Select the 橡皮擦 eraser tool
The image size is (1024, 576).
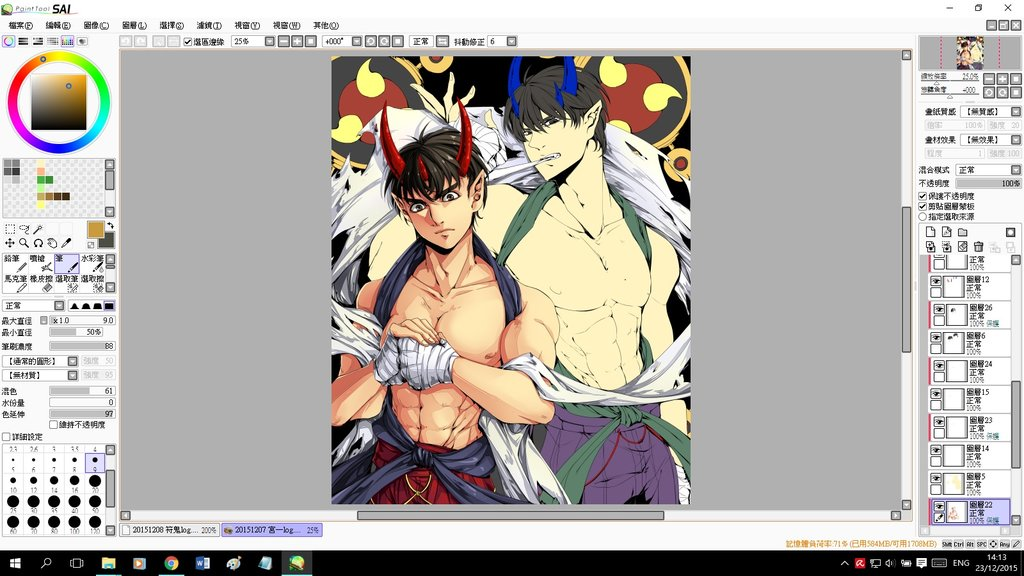40,283
